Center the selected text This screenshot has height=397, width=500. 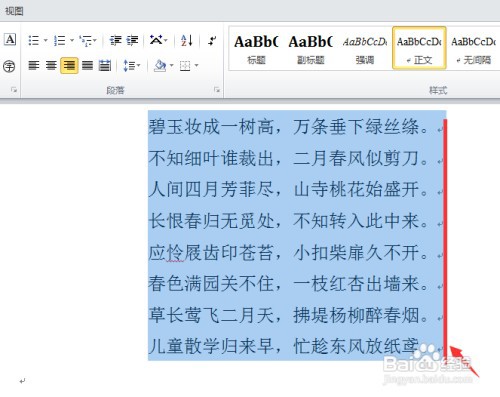coord(51,65)
